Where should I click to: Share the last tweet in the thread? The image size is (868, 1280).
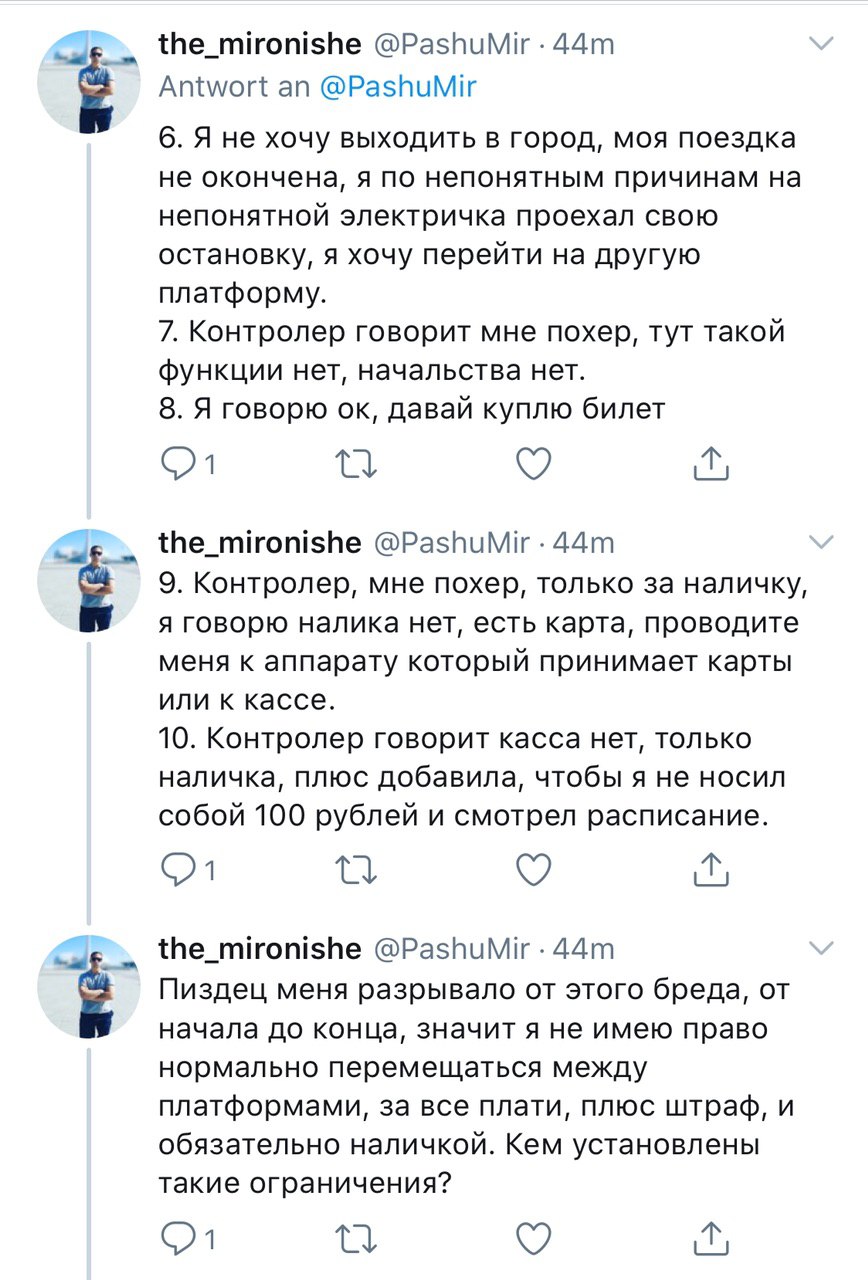(x=709, y=1236)
